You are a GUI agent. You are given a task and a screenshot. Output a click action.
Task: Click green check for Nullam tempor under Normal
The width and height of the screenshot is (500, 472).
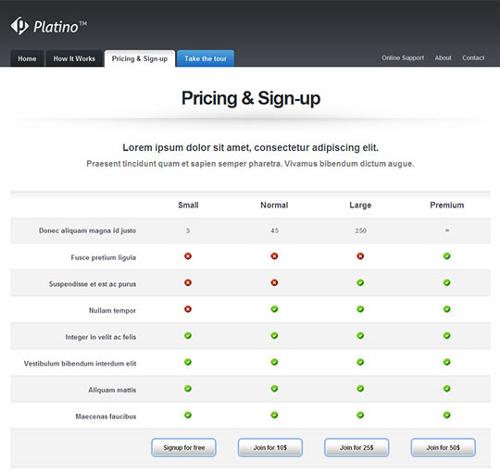pos(274,309)
